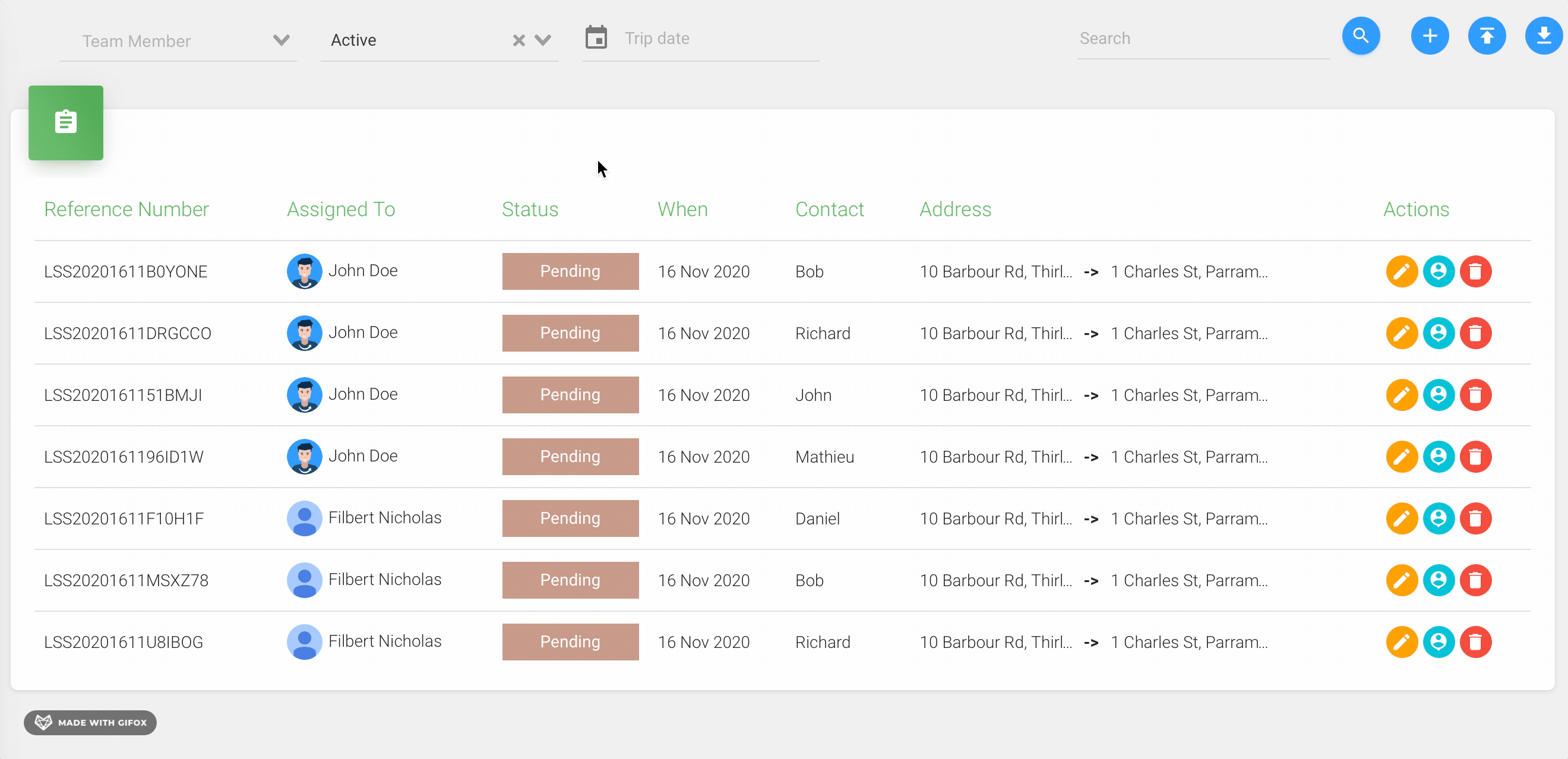Click the Assigned To column header

click(341, 210)
